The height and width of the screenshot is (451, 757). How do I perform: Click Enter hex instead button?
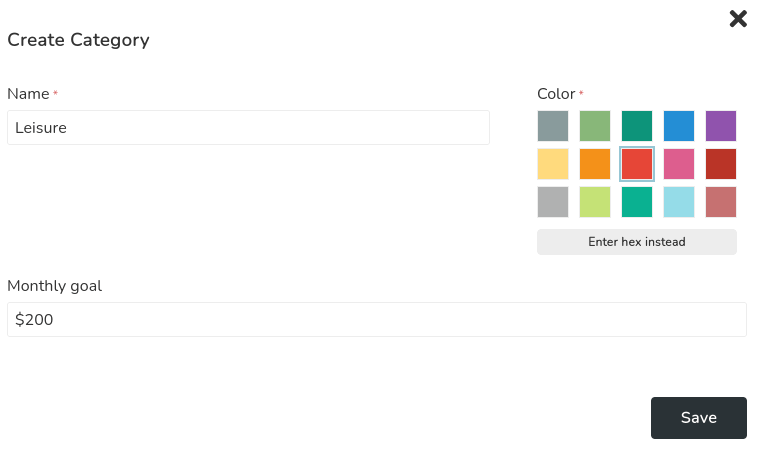pos(637,242)
